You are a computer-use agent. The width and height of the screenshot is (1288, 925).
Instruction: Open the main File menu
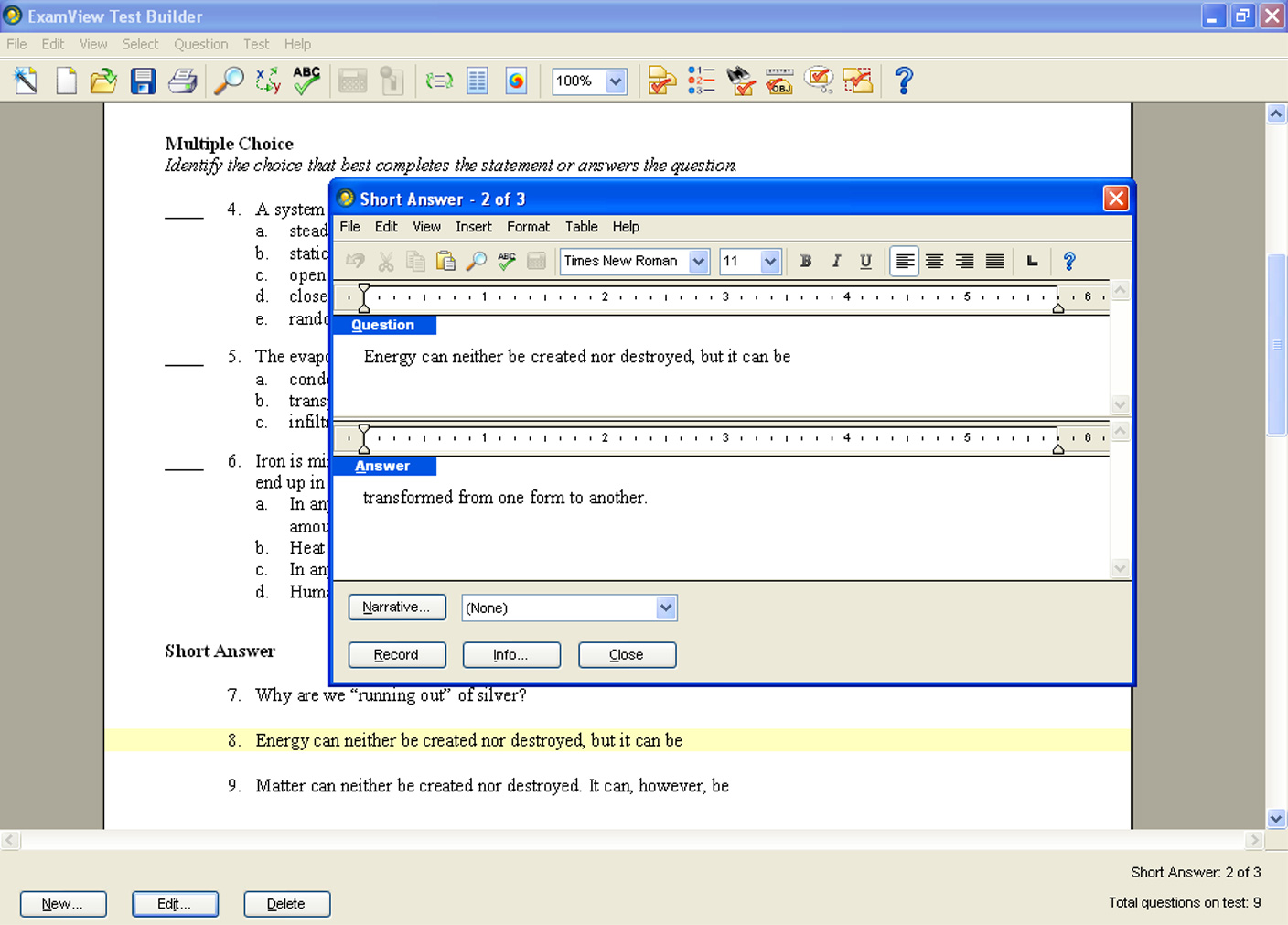coord(16,44)
